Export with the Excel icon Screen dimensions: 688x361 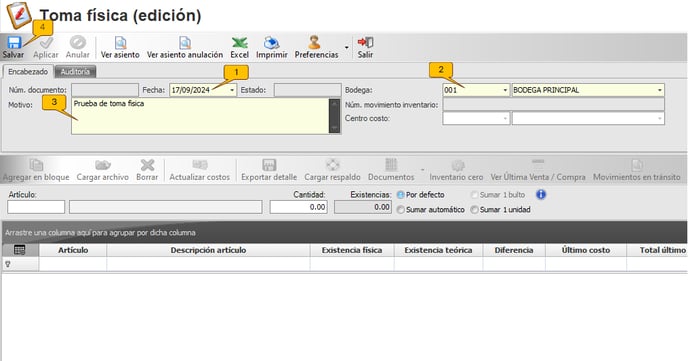[x=240, y=43]
